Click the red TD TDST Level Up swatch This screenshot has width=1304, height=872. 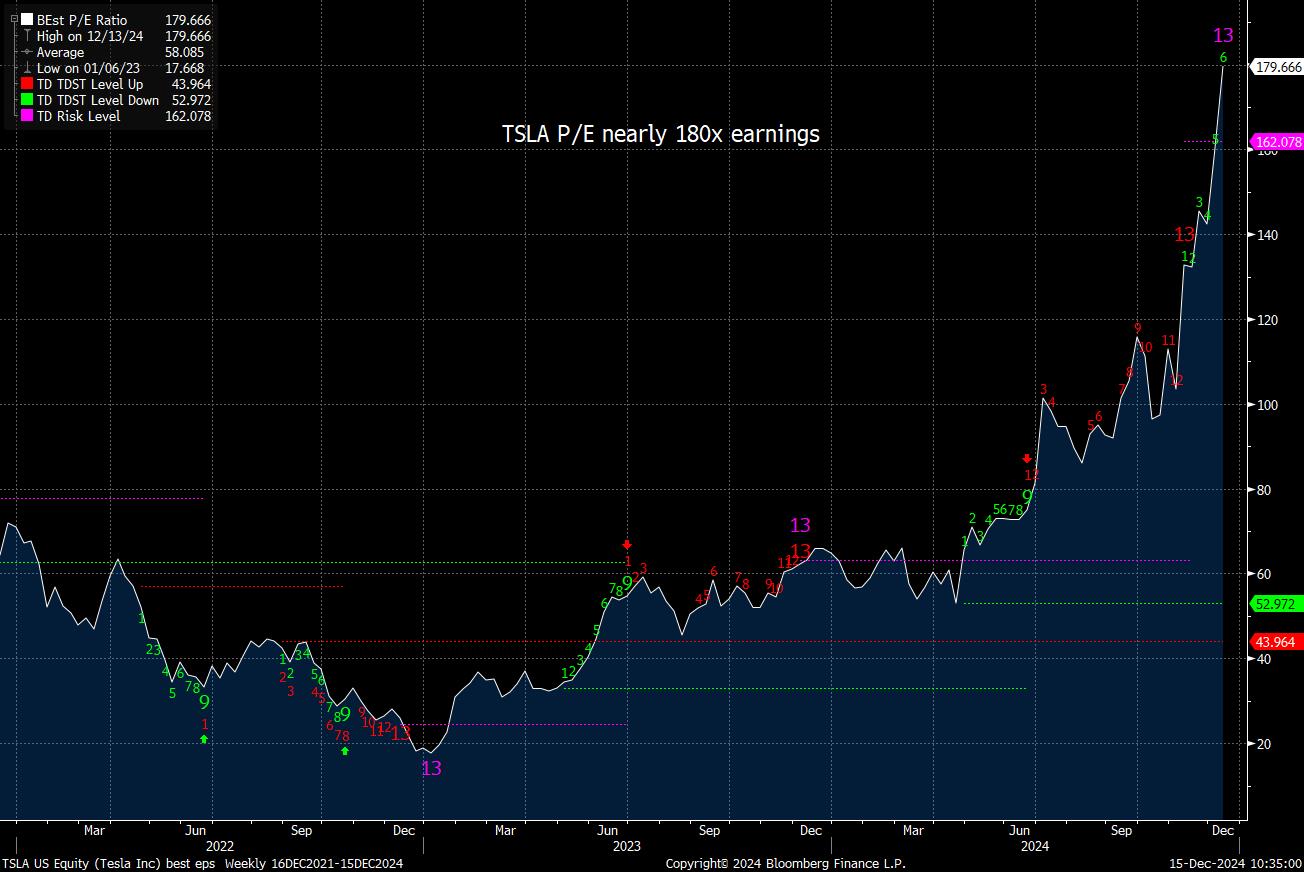(x=27, y=84)
